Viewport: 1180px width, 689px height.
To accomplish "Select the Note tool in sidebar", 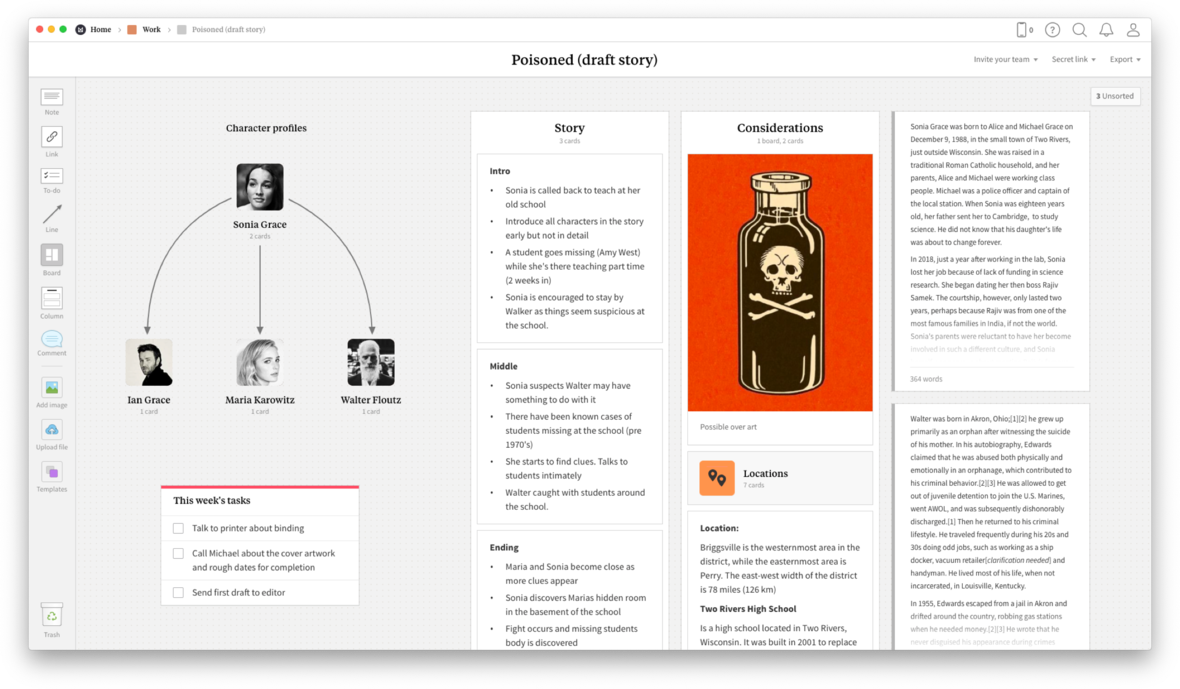I will (52, 97).
